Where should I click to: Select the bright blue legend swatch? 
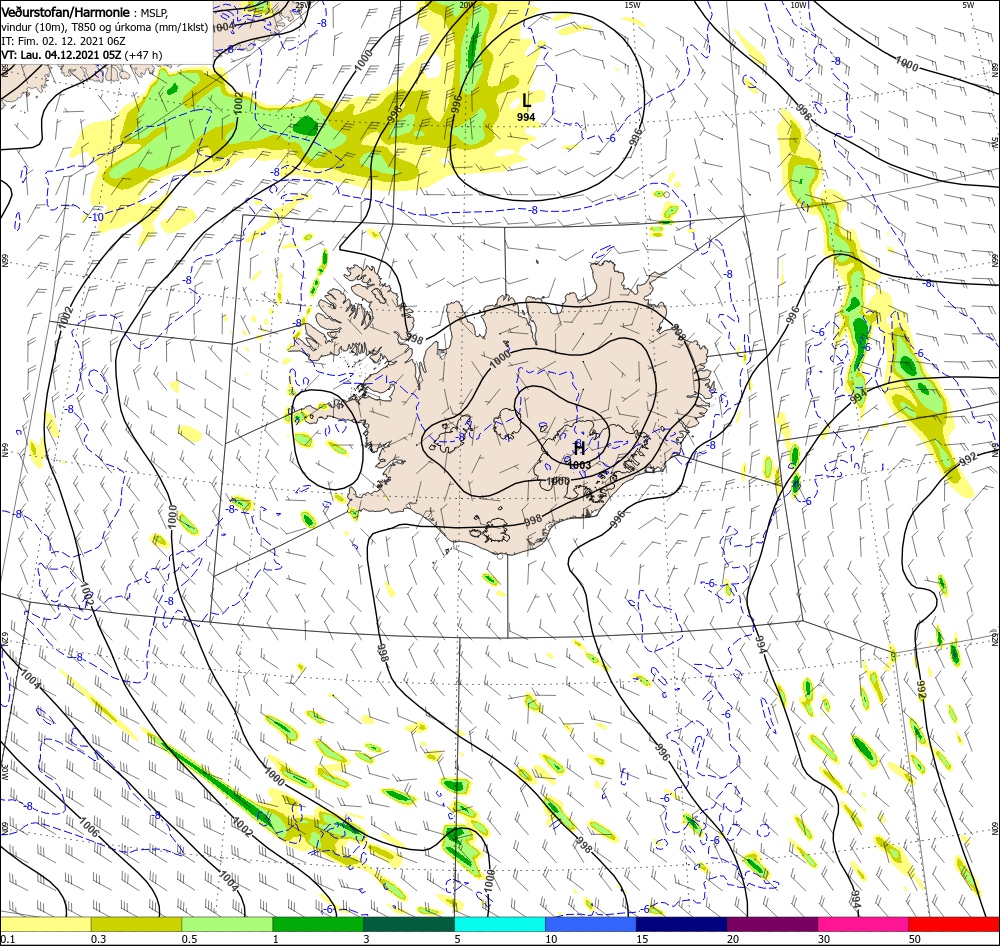pos(591,924)
